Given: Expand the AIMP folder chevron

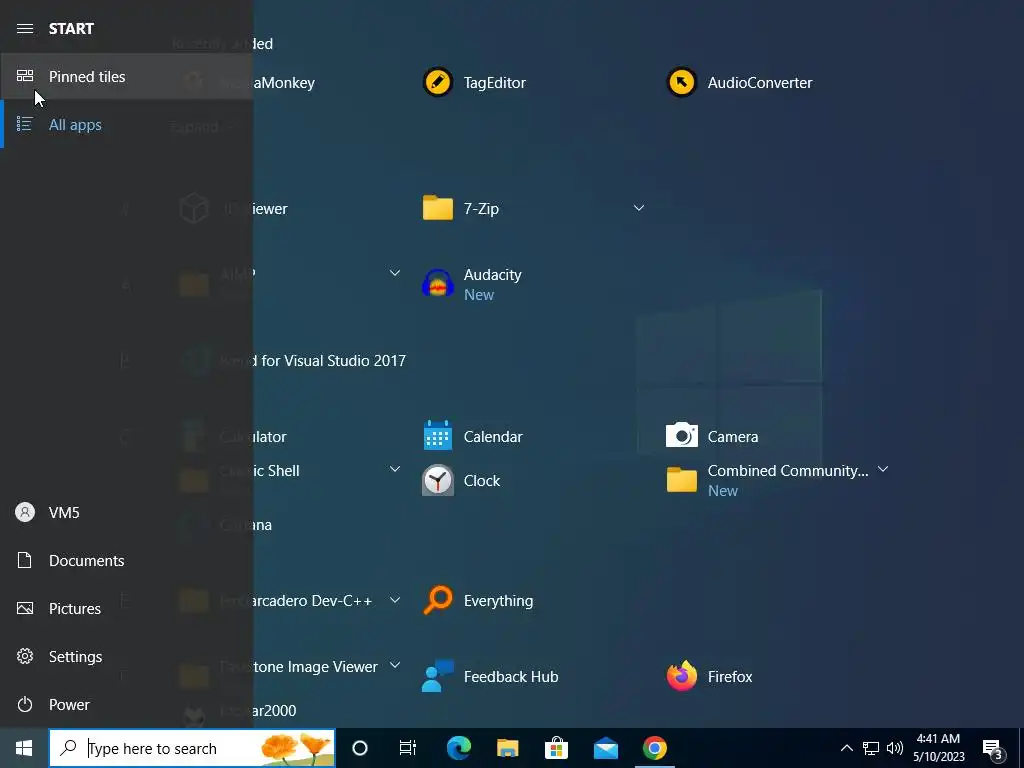Looking at the screenshot, I should point(394,272).
